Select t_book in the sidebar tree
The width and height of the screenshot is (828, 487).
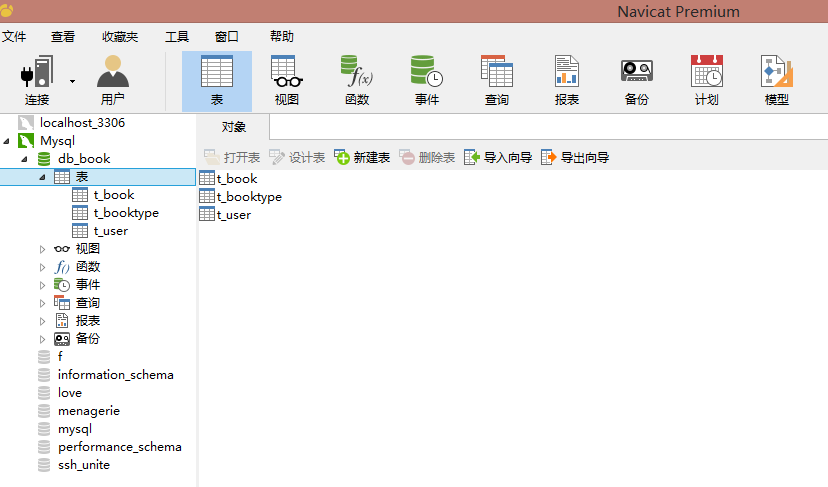[x=114, y=195]
